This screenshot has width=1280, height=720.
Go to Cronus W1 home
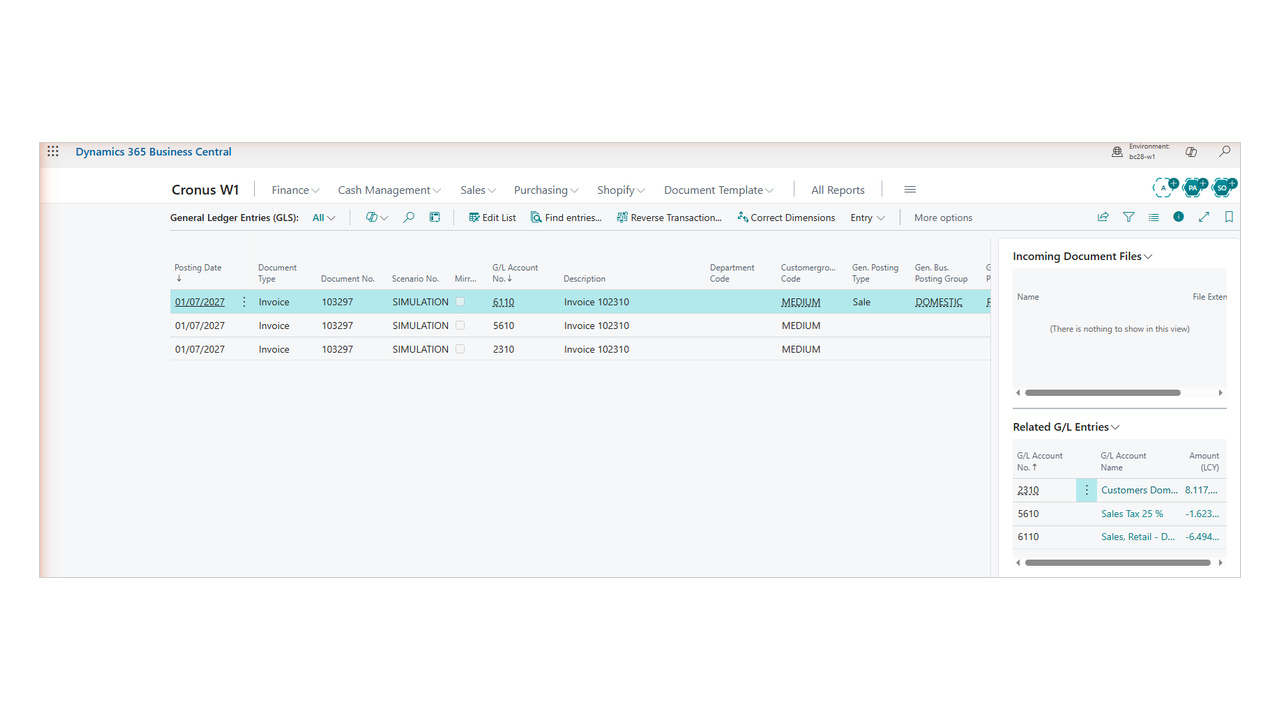205,190
